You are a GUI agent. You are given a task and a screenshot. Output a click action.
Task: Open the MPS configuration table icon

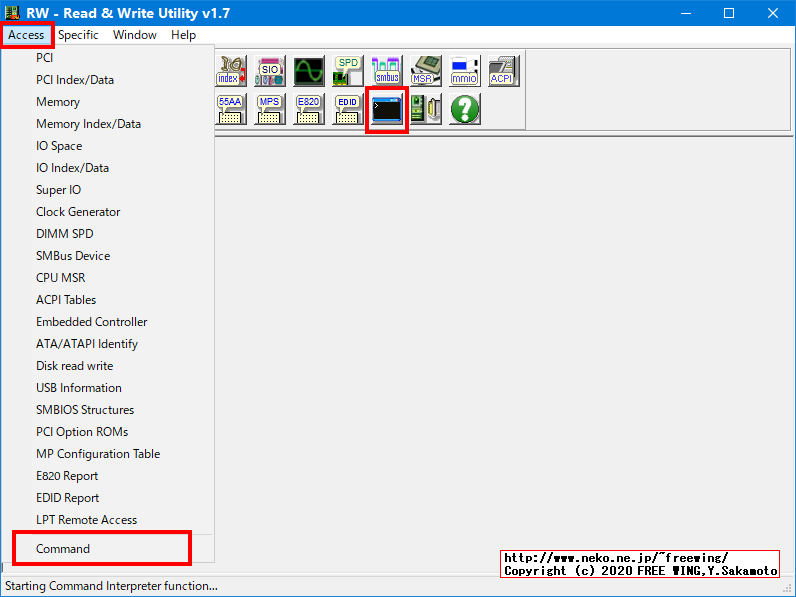[270, 109]
